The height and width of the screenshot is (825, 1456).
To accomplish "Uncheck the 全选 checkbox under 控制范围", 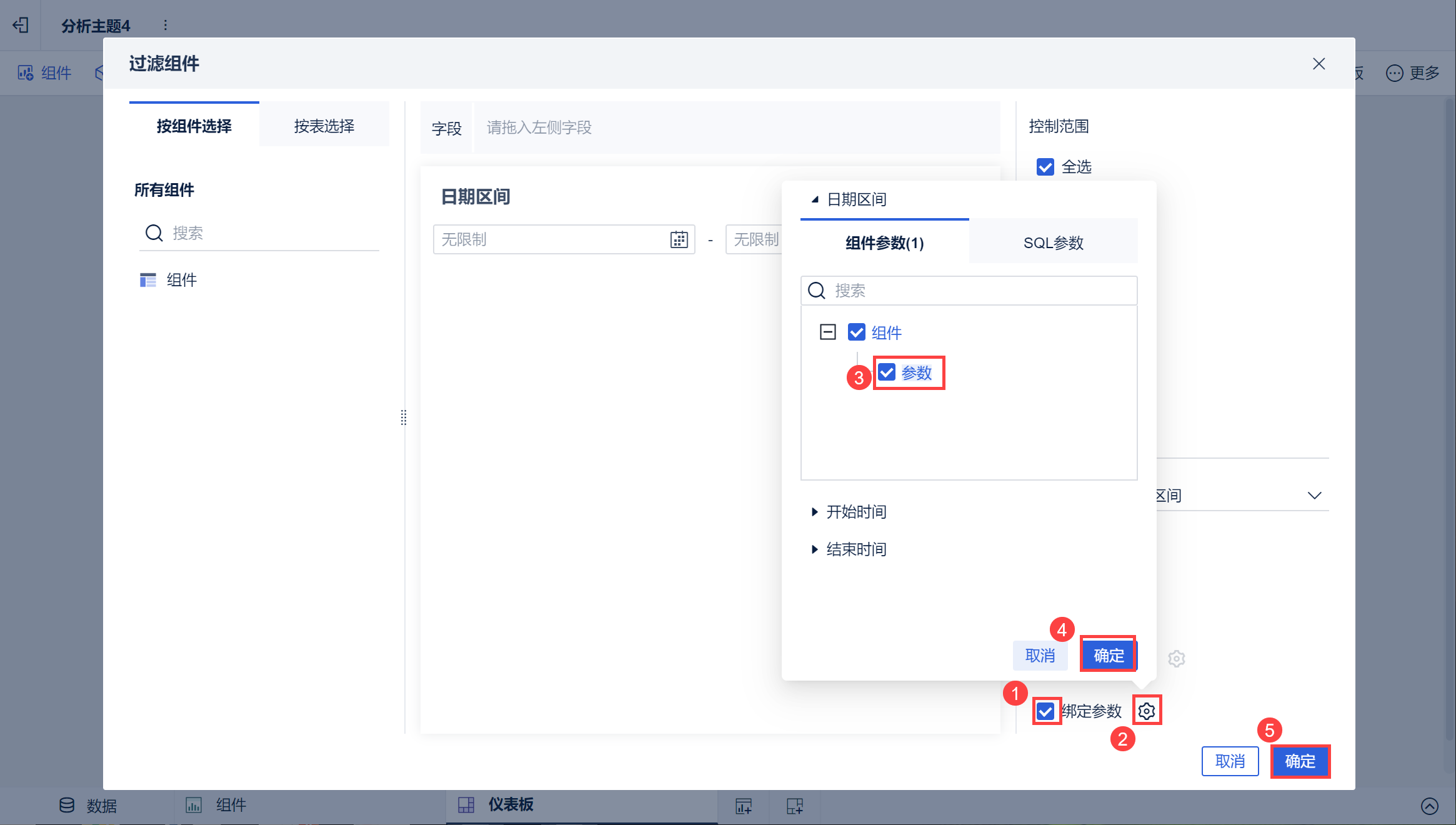I will click(1045, 167).
